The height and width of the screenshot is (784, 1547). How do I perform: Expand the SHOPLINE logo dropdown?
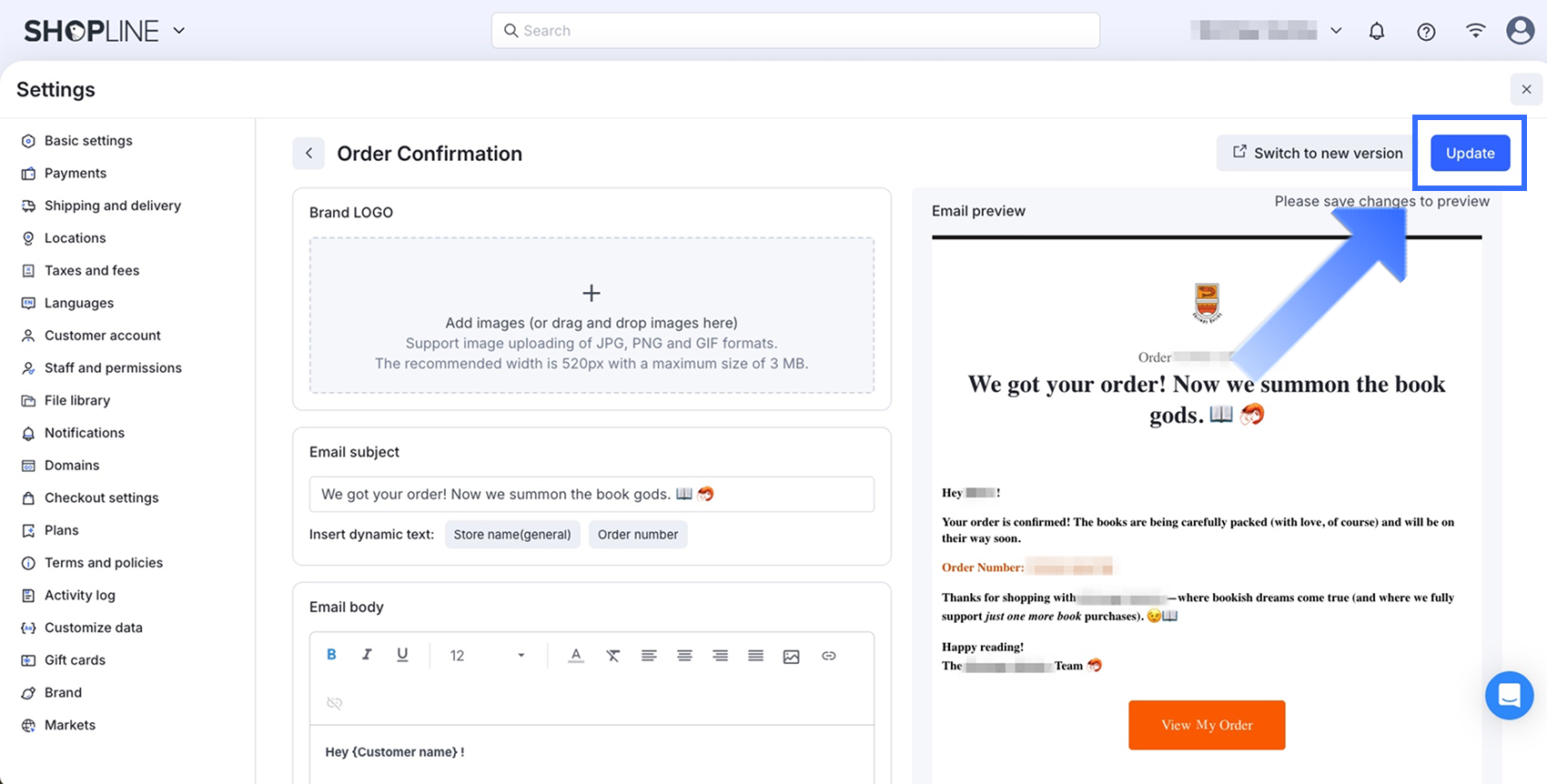tap(179, 31)
